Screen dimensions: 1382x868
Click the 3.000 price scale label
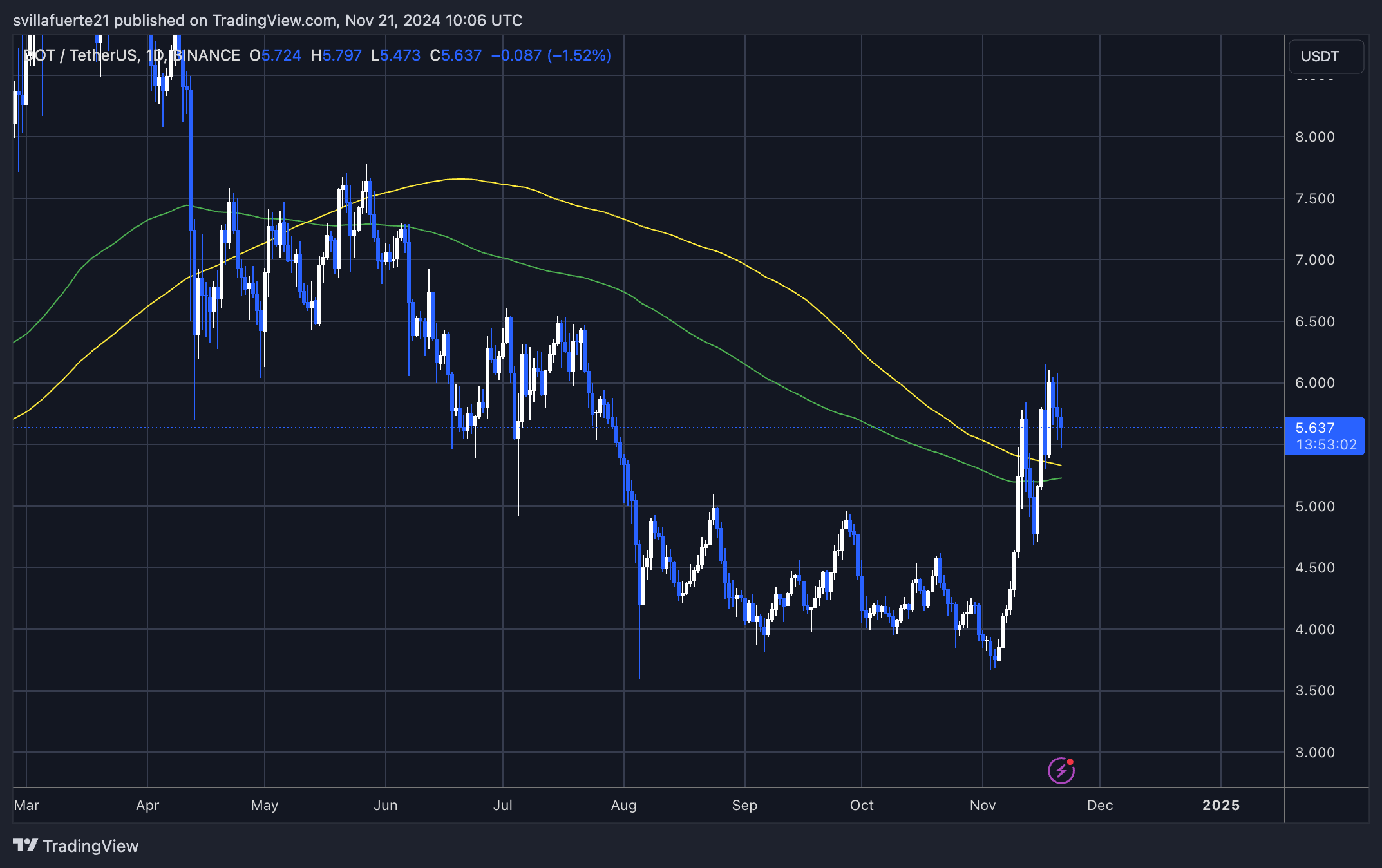tap(1315, 752)
